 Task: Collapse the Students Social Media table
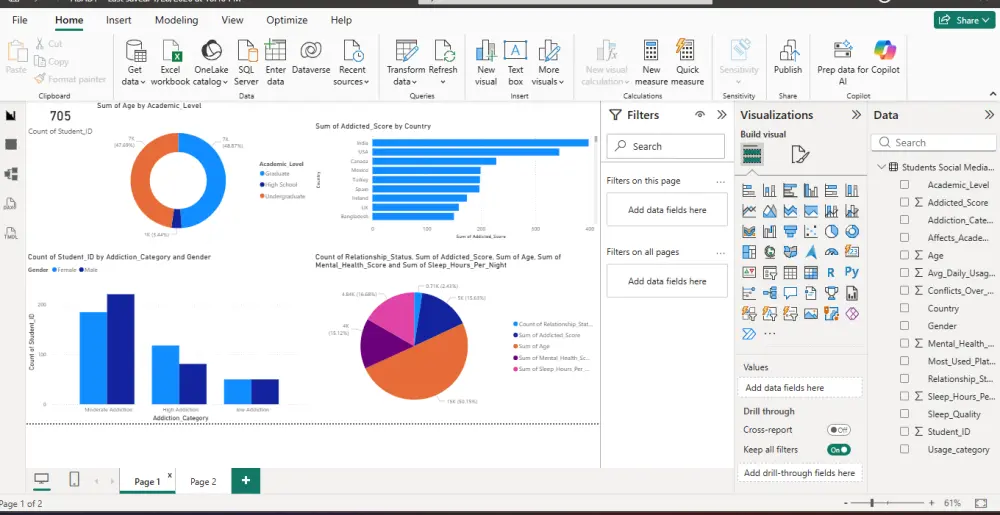881,167
